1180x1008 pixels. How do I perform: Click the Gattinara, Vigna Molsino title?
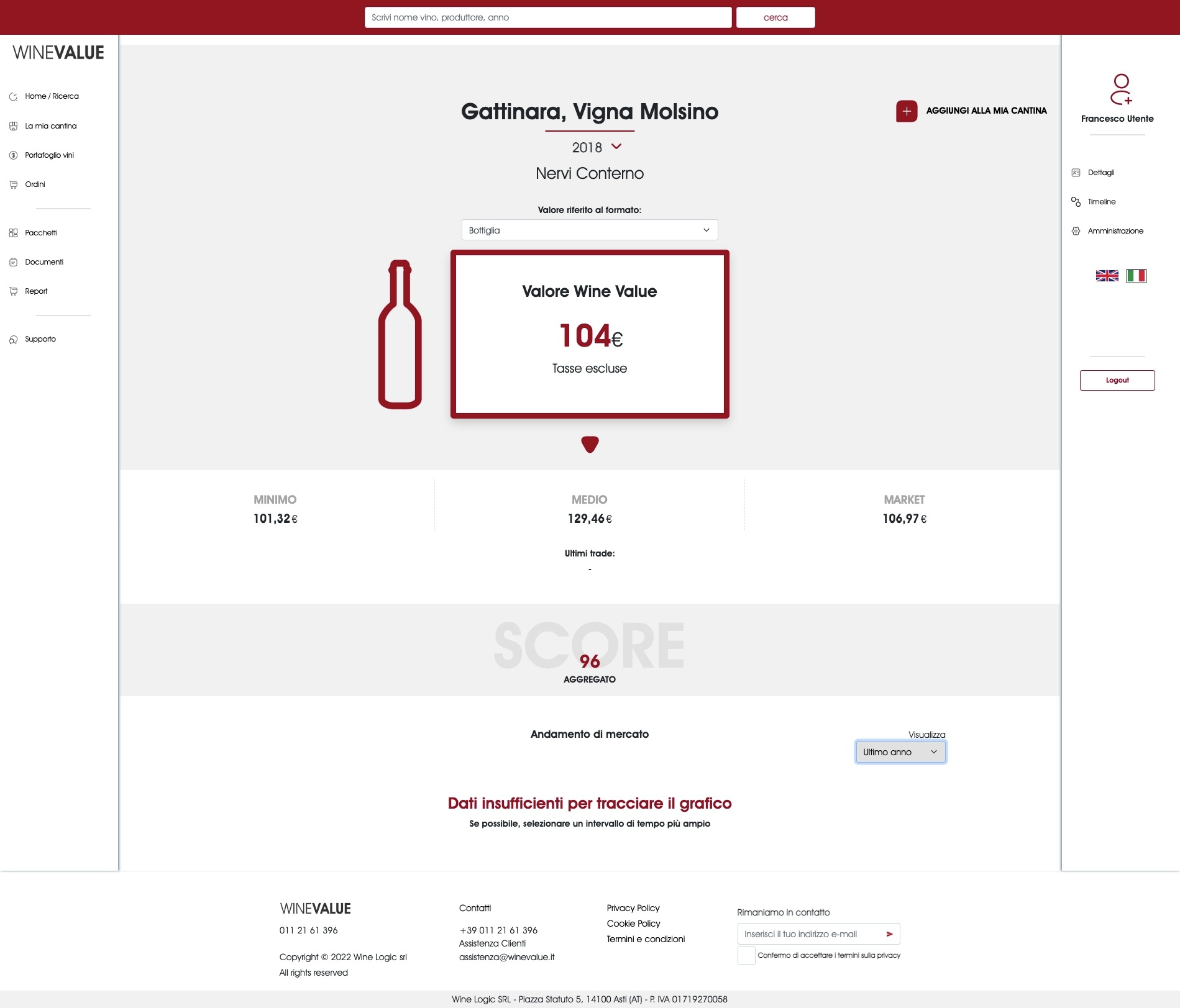coord(590,112)
